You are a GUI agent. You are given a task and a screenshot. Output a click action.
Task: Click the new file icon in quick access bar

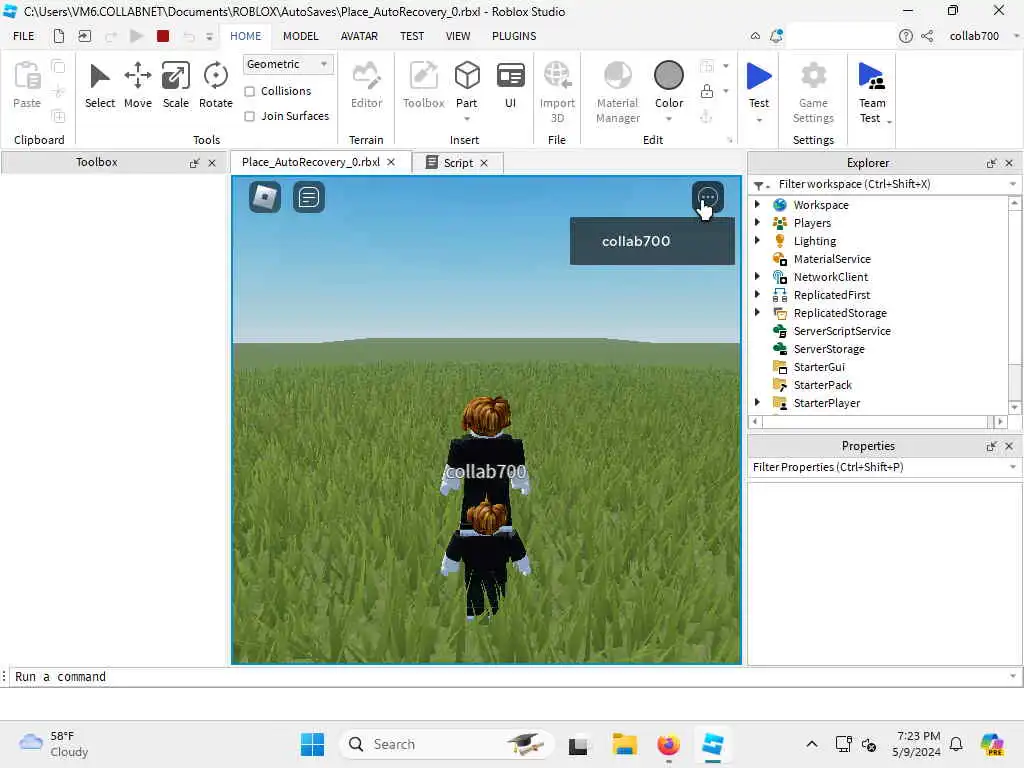click(x=59, y=36)
